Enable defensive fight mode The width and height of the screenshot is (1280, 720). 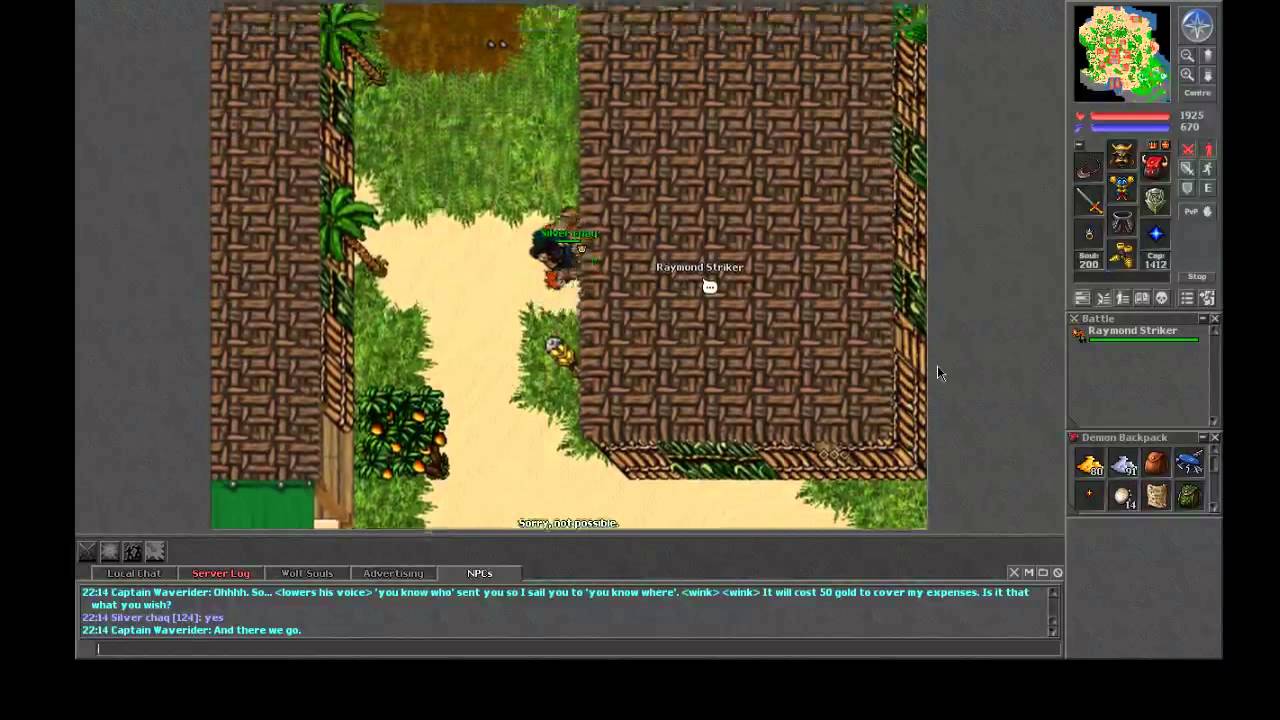1187,188
